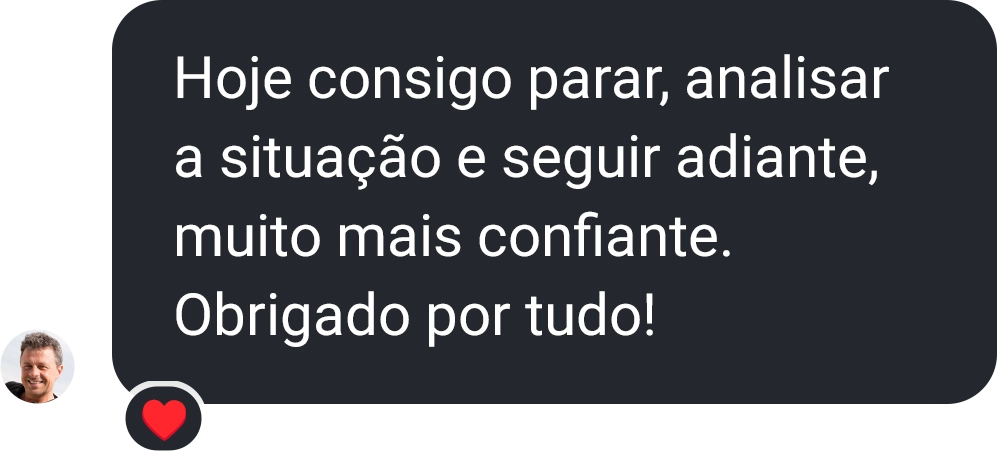Click the word "Obrigado" in the message
This screenshot has height=451, width=997.
291,316
